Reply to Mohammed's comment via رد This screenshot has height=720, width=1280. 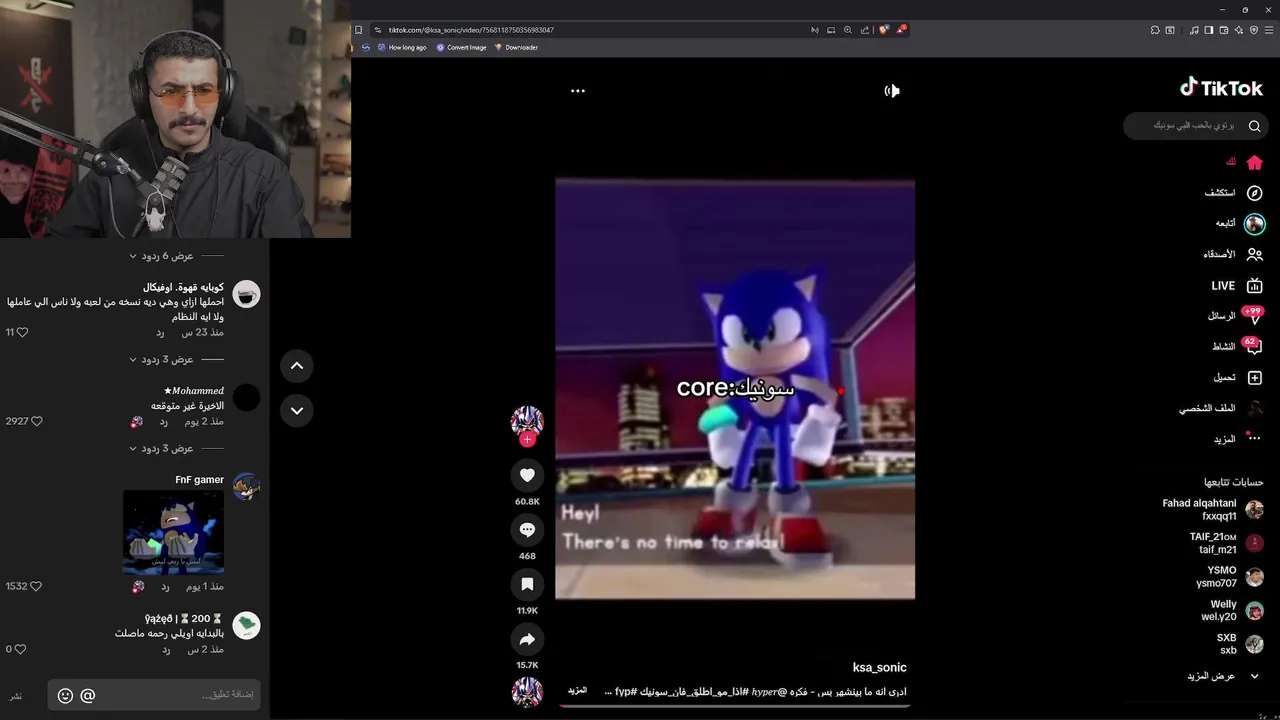[x=164, y=422]
